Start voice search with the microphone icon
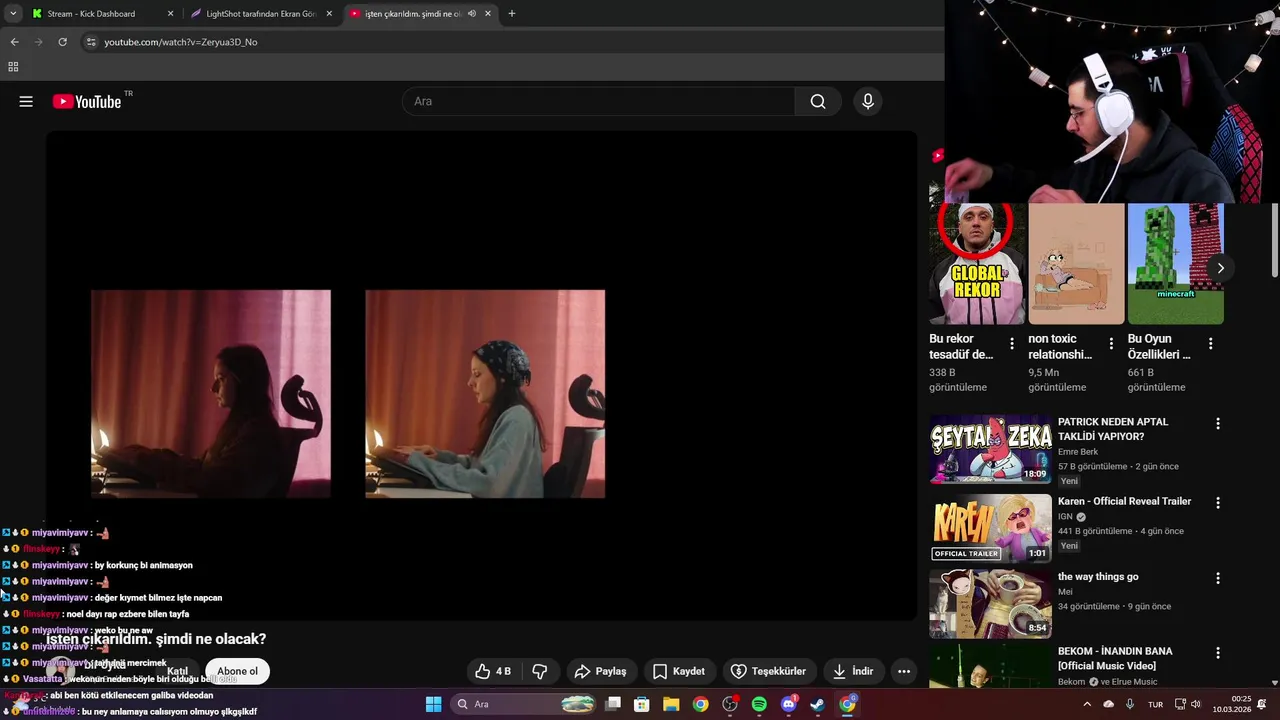Screen dimensions: 1280x720 pyautogui.click(x=868, y=101)
